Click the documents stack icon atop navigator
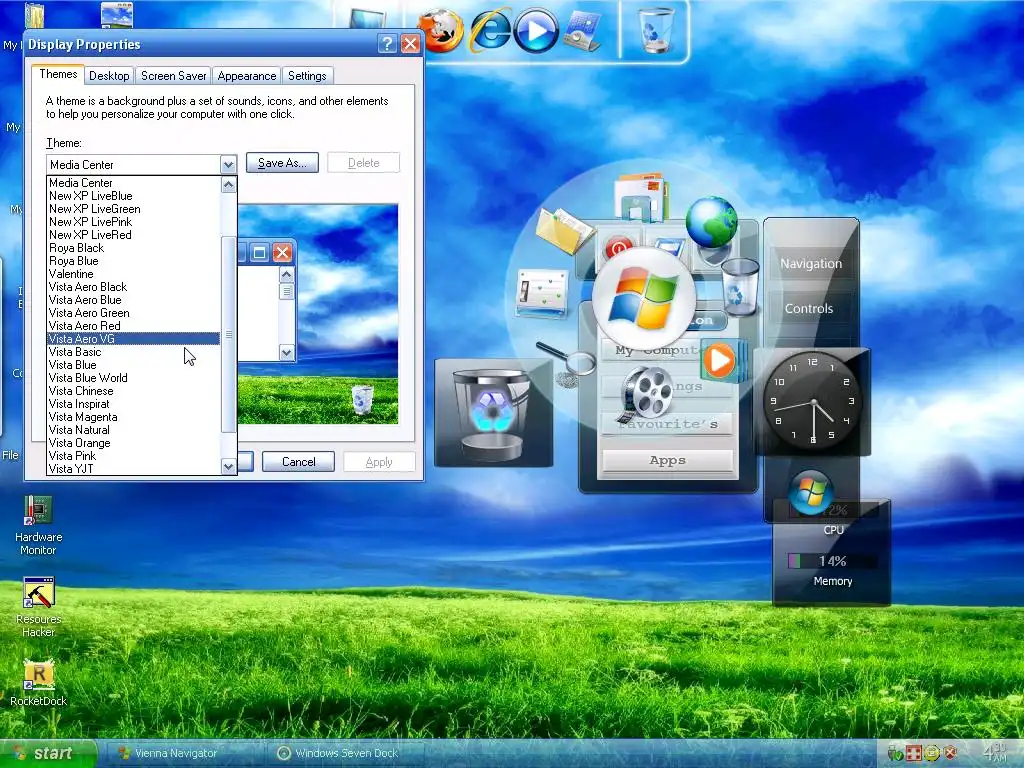 click(x=641, y=196)
